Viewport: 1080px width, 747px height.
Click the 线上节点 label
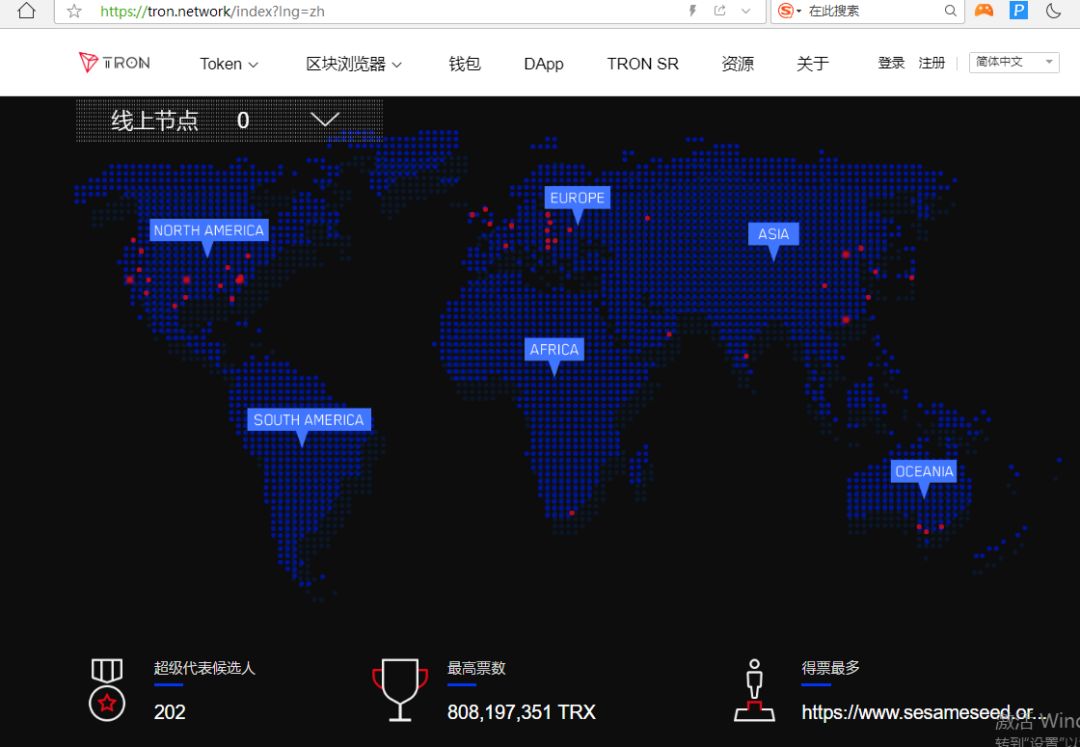tap(154, 120)
